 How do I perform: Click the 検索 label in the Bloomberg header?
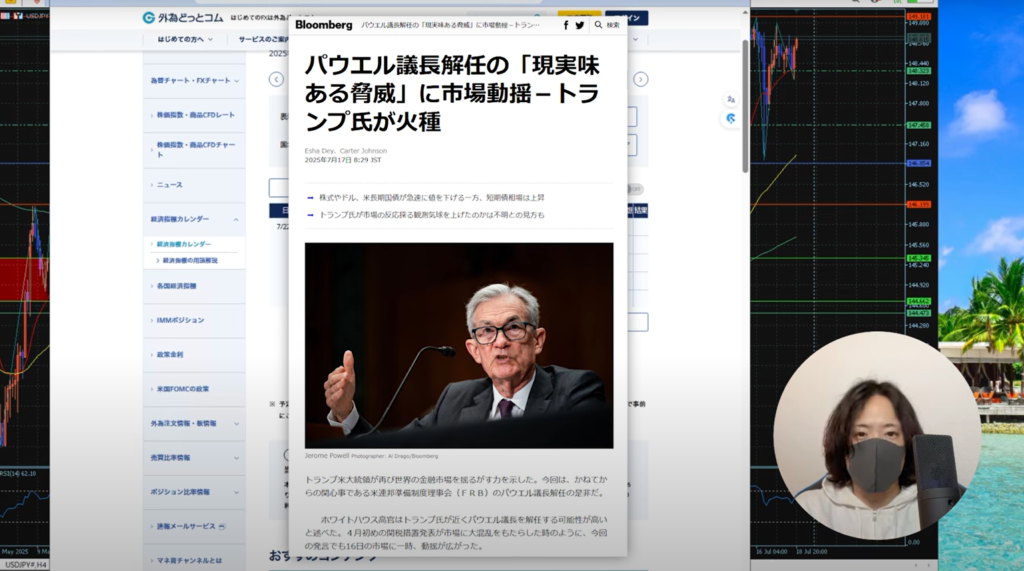pyautogui.click(x=613, y=25)
